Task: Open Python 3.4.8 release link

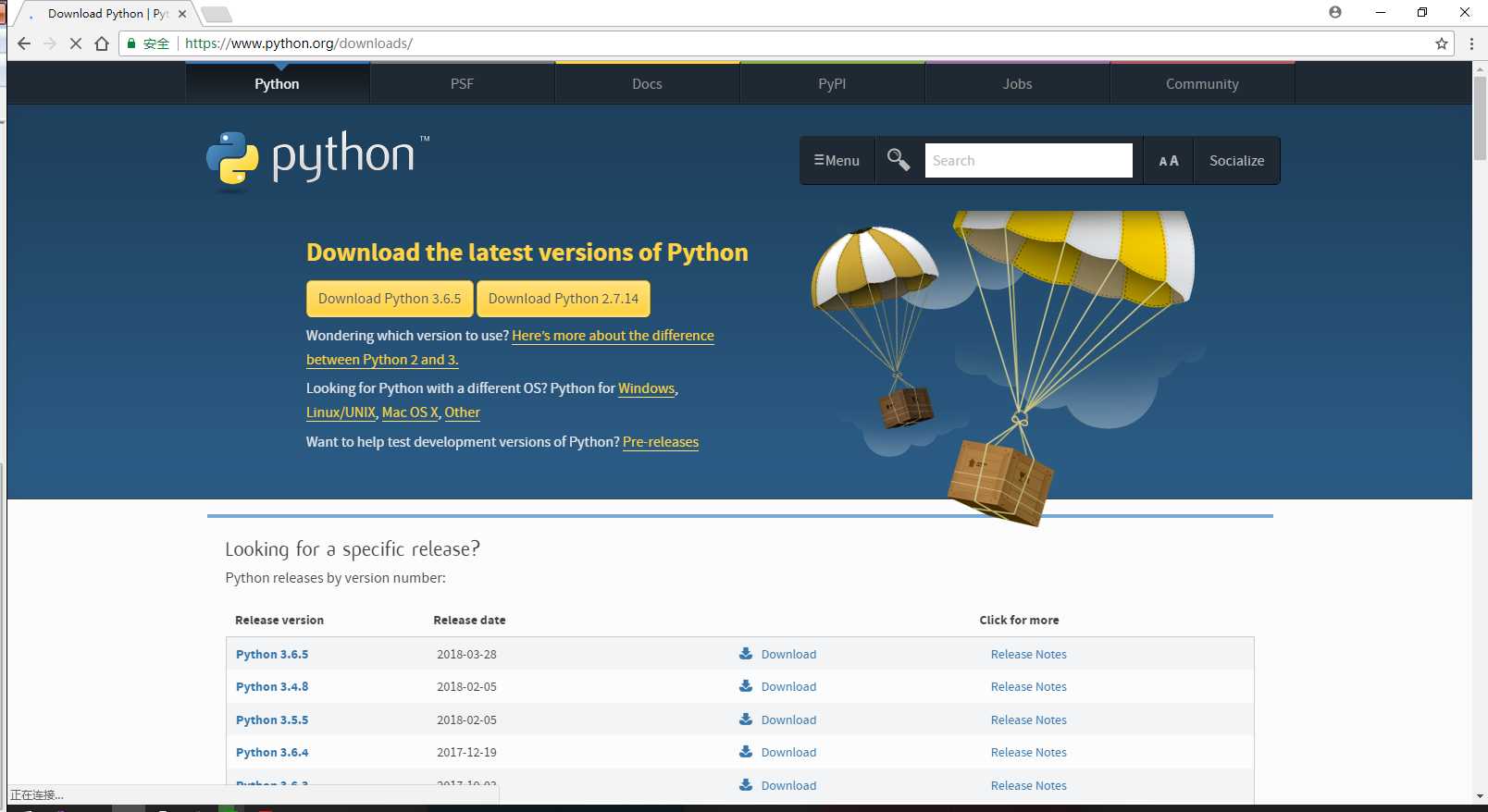Action: pos(272,686)
